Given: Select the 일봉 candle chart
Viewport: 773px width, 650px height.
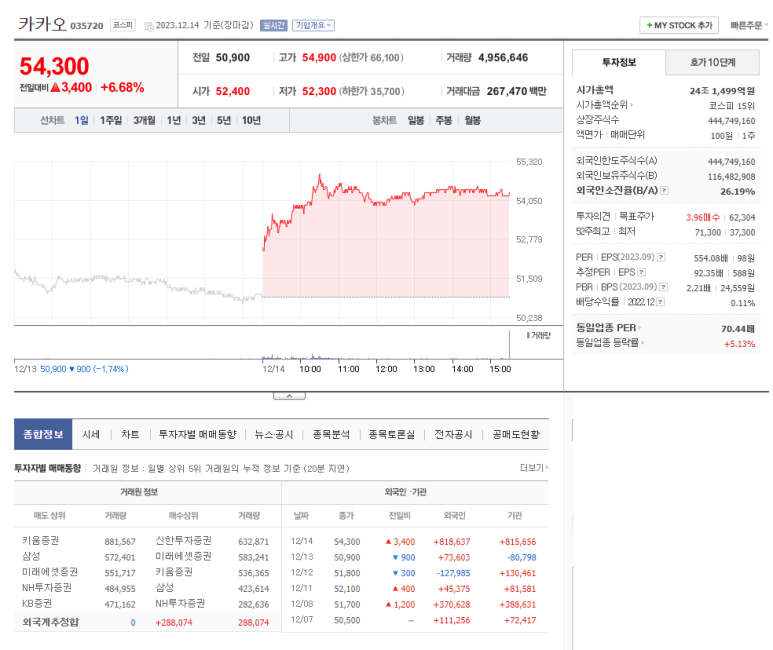Looking at the screenshot, I should pyautogui.click(x=416, y=120).
